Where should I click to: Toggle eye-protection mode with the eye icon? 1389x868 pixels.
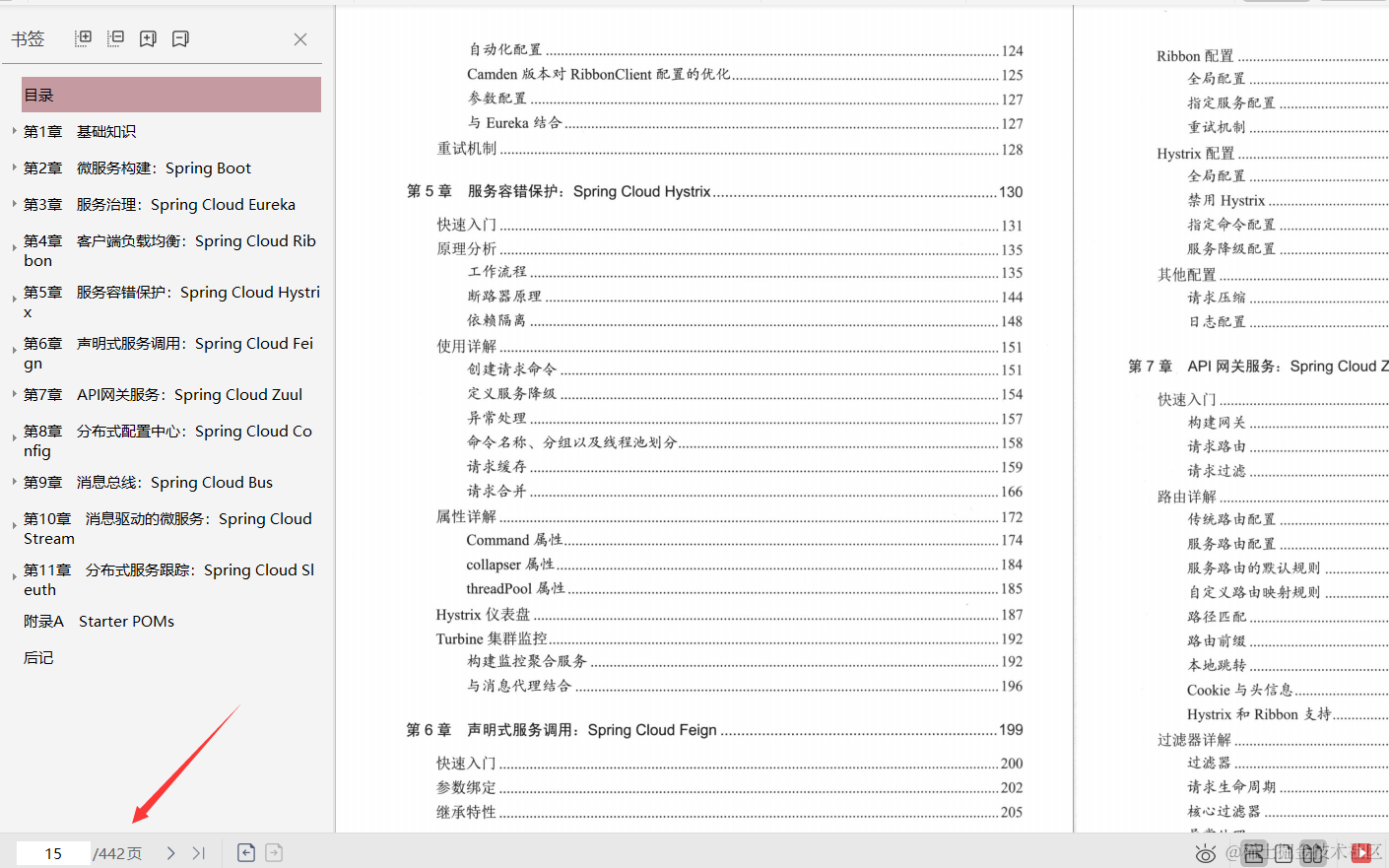(x=1208, y=853)
